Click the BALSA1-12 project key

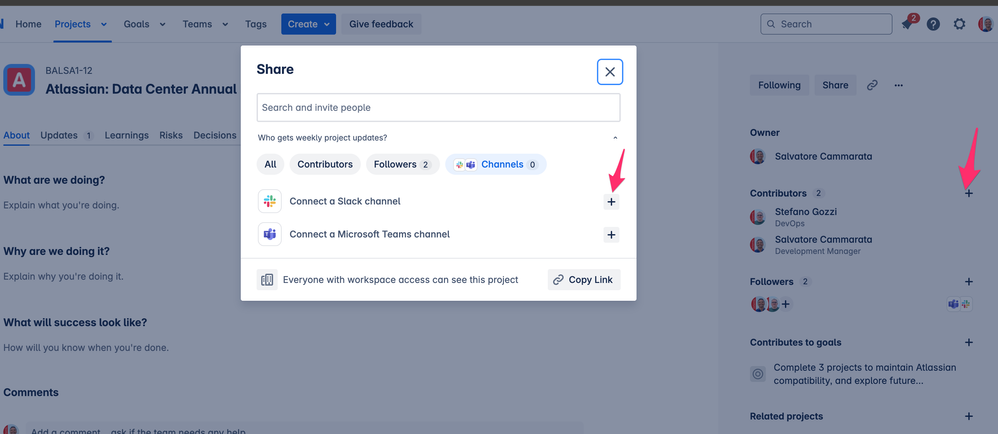pyautogui.click(x=69, y=71)
